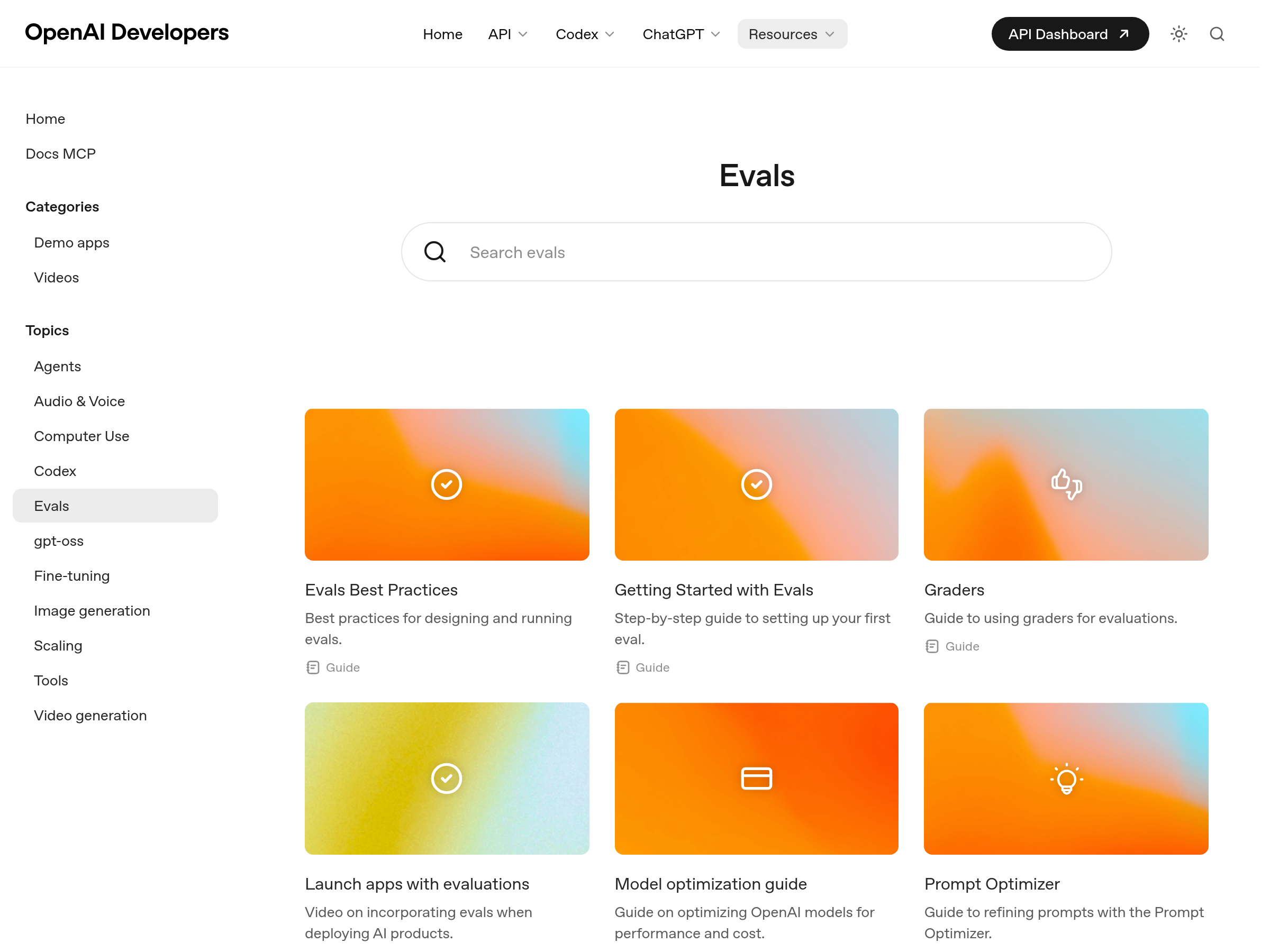Expand the Codex dropdown in top nav
Image resolution: width=1270 pixels, height=952 pixels.
[x=585, y=34]
